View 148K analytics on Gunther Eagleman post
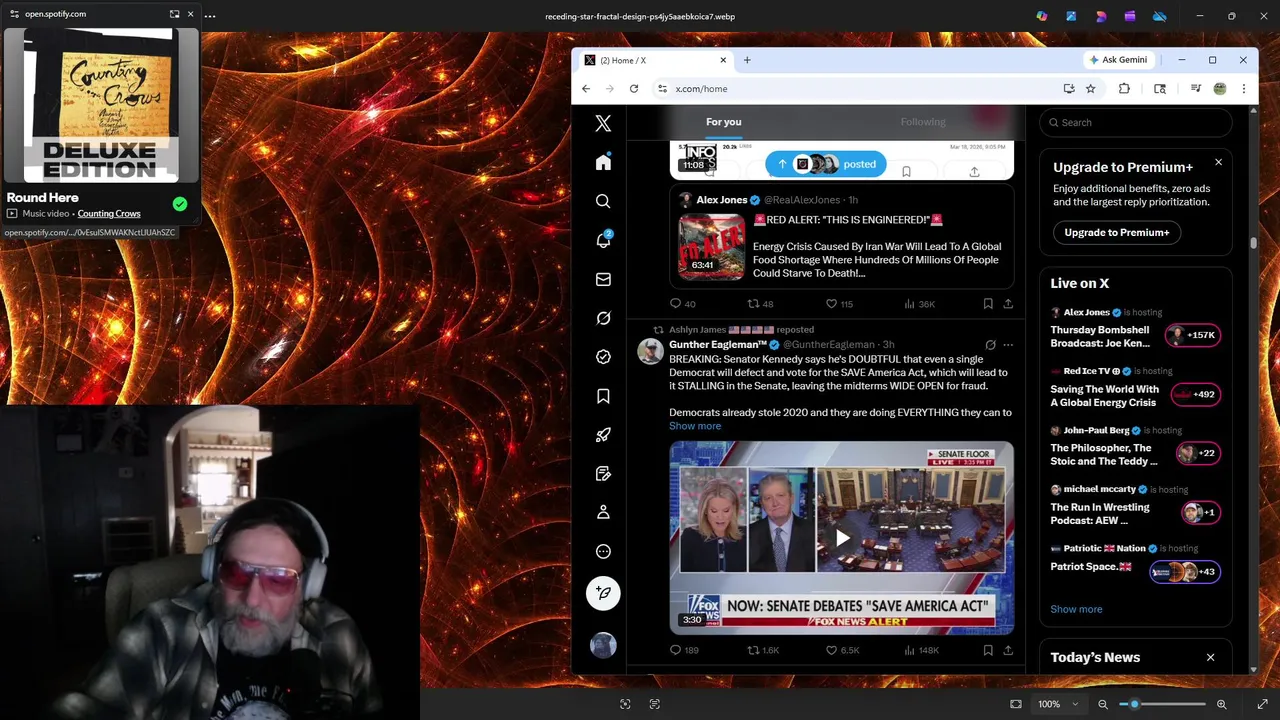Screen dimensions: 1280x720 coord(921,650)
